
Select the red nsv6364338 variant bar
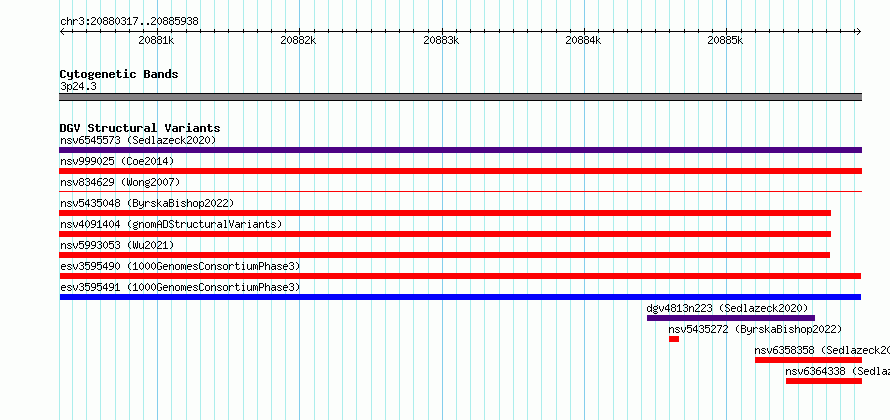[824, 381]
